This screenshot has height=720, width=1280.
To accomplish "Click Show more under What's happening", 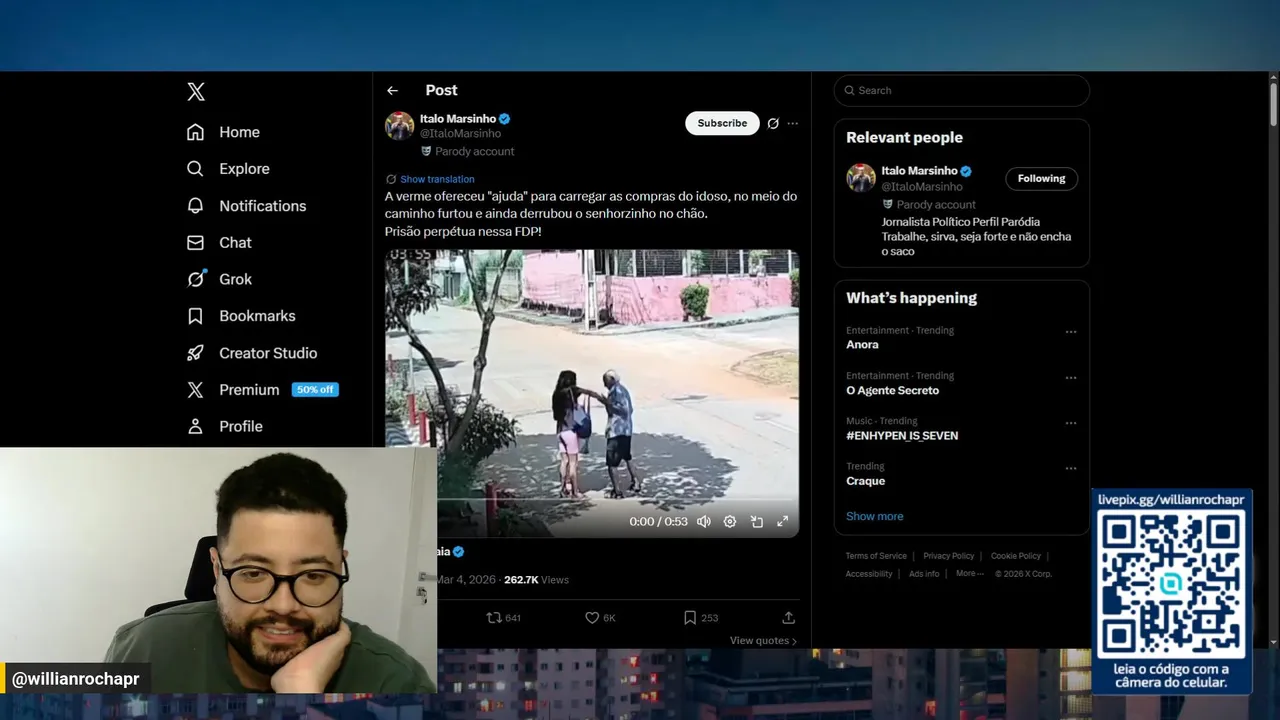I will (x=874, y=516).
